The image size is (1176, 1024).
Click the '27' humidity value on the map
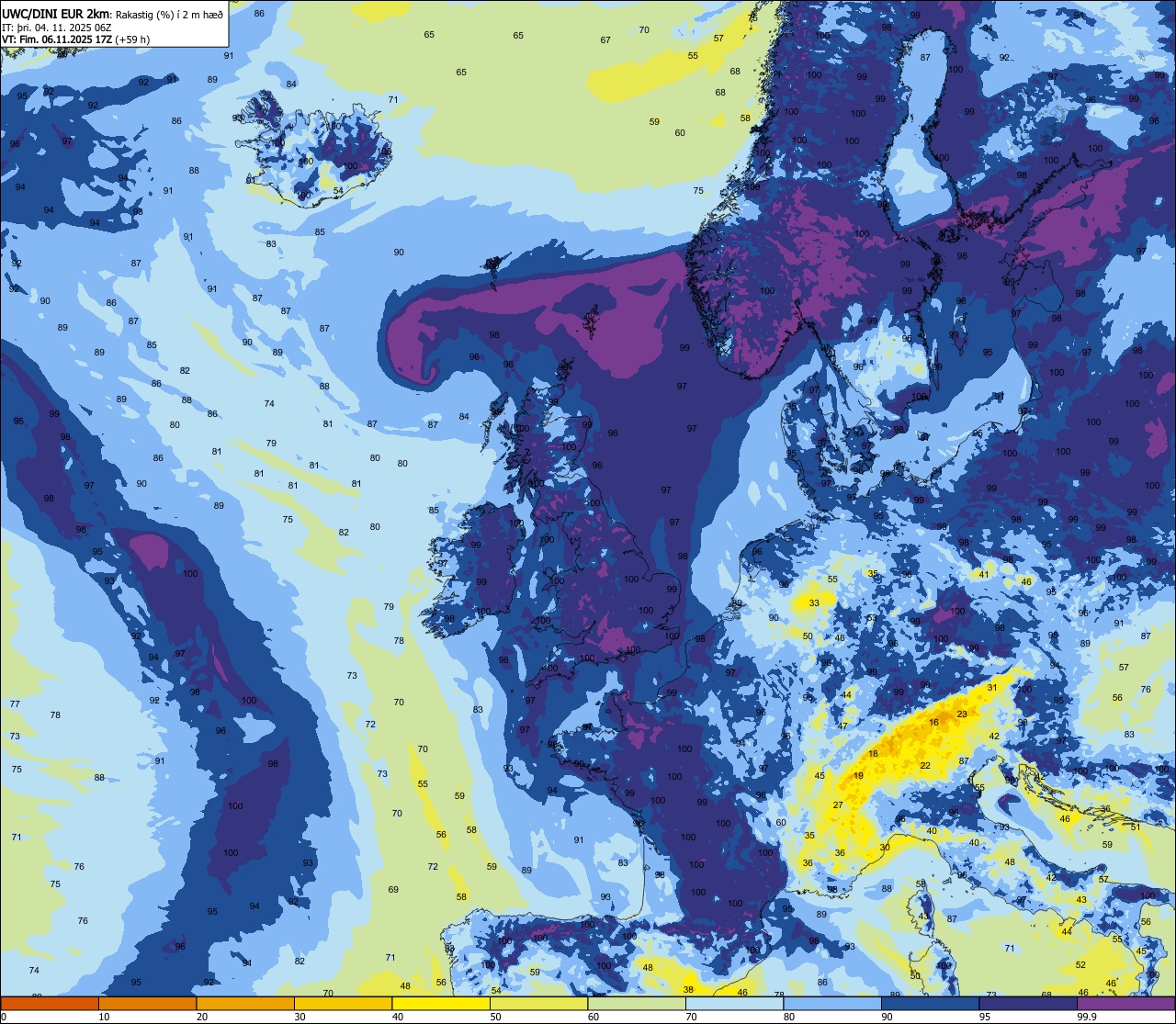(838, 805)
